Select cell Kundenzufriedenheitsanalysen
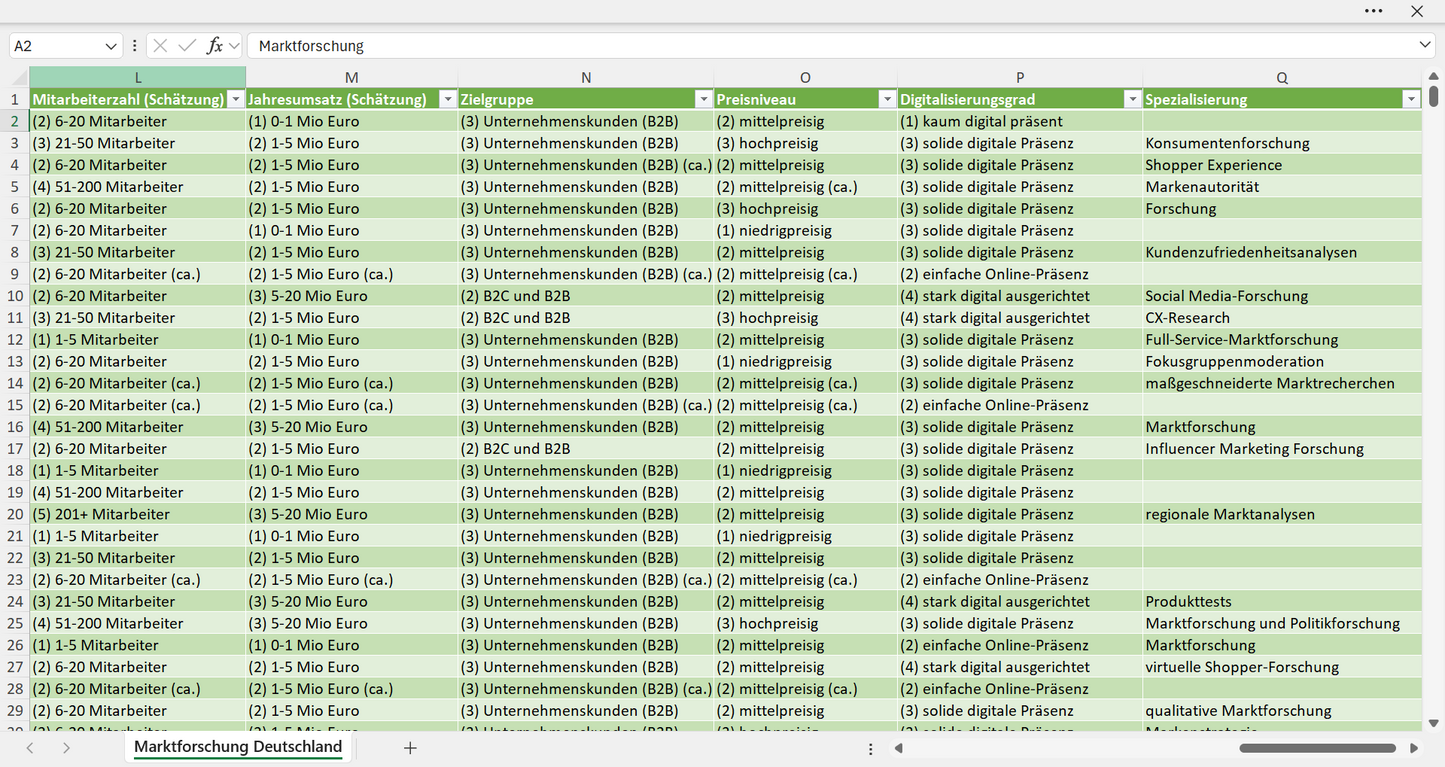This screenshot has height=767, width=1445. [x=1282, y=252]
